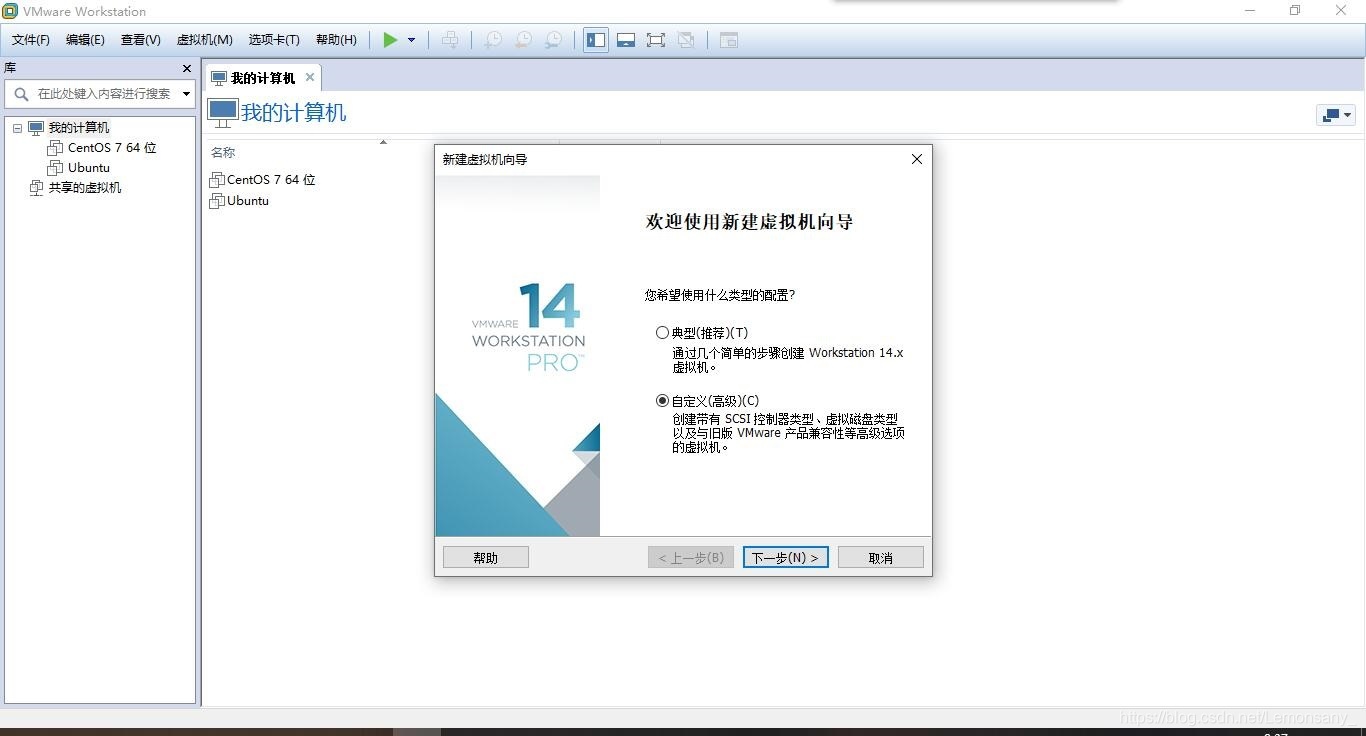The width and height of the screenshot is (1366, 736).
Task: Open the 虚拟机(M) menu
Action: pyautogui.click(x=205, y=40)
